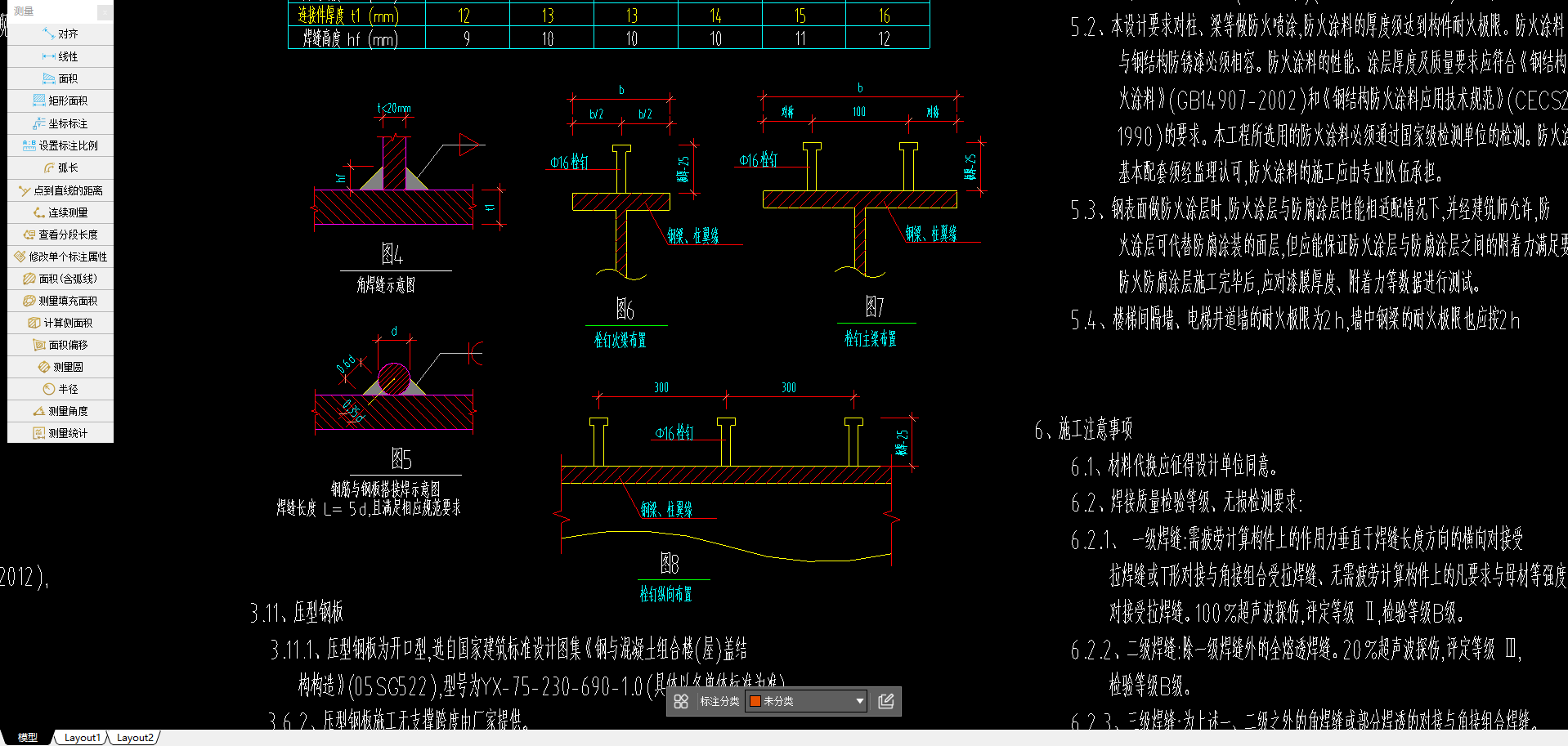Click the table cell showing 9
Viewport: 1568px width, 746px height.
(467, 38)
